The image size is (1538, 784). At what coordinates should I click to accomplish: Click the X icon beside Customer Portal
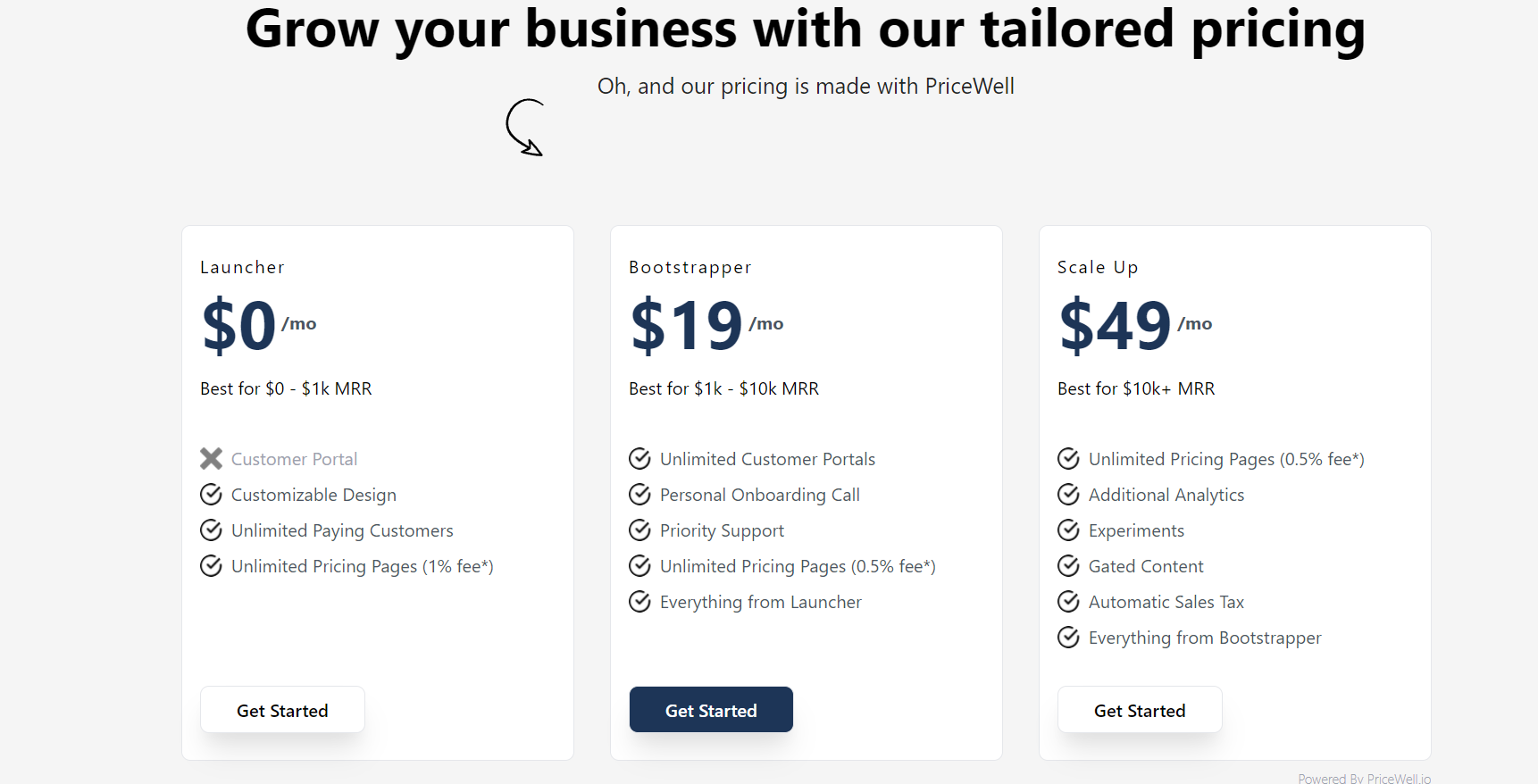[x=211, y=459]
